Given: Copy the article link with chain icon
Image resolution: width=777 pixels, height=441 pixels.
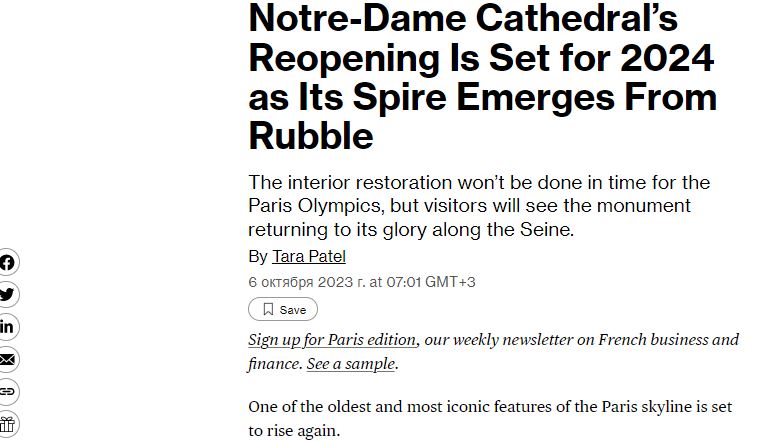Looking at the screenshot, I should [8, 391].
